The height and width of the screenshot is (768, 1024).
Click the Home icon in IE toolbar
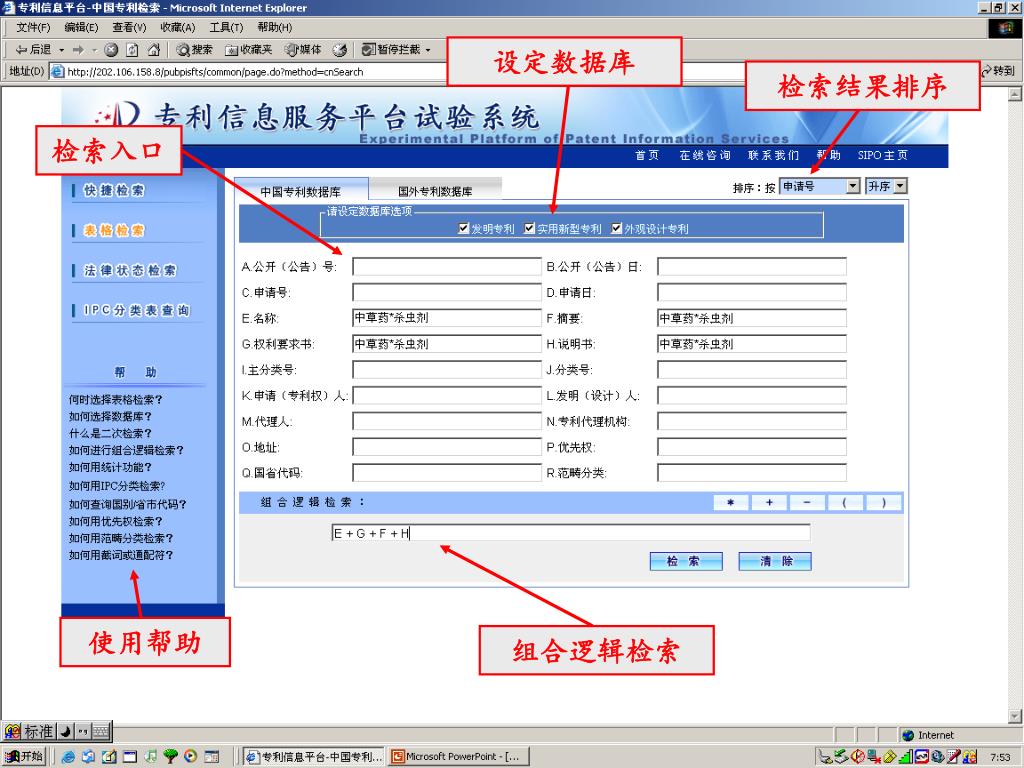pyautogui.click(x=153, y=50)
